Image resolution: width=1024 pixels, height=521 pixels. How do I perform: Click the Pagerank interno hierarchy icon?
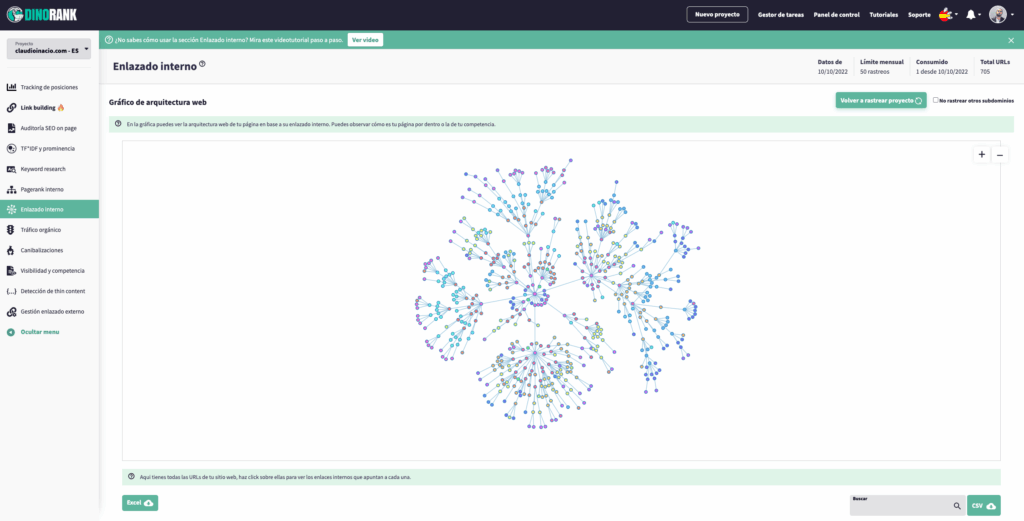coord(11,189)
